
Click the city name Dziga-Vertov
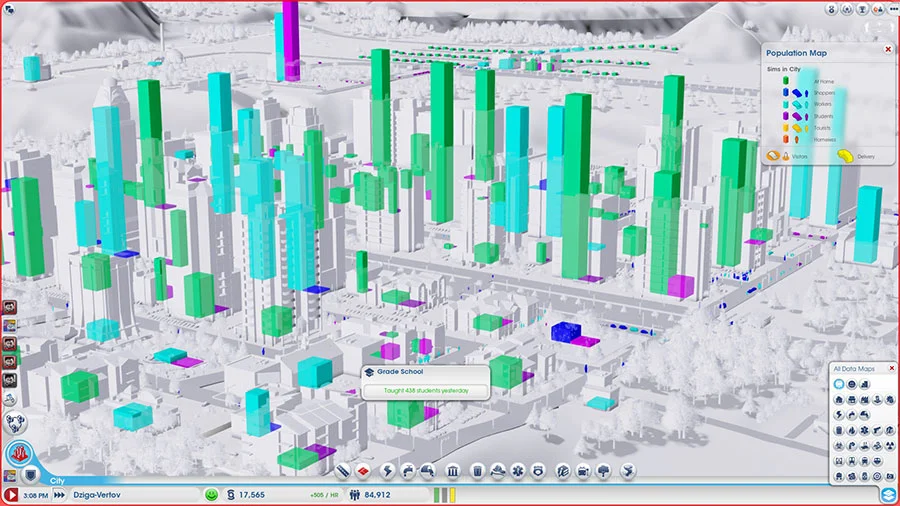pos(97,495)
